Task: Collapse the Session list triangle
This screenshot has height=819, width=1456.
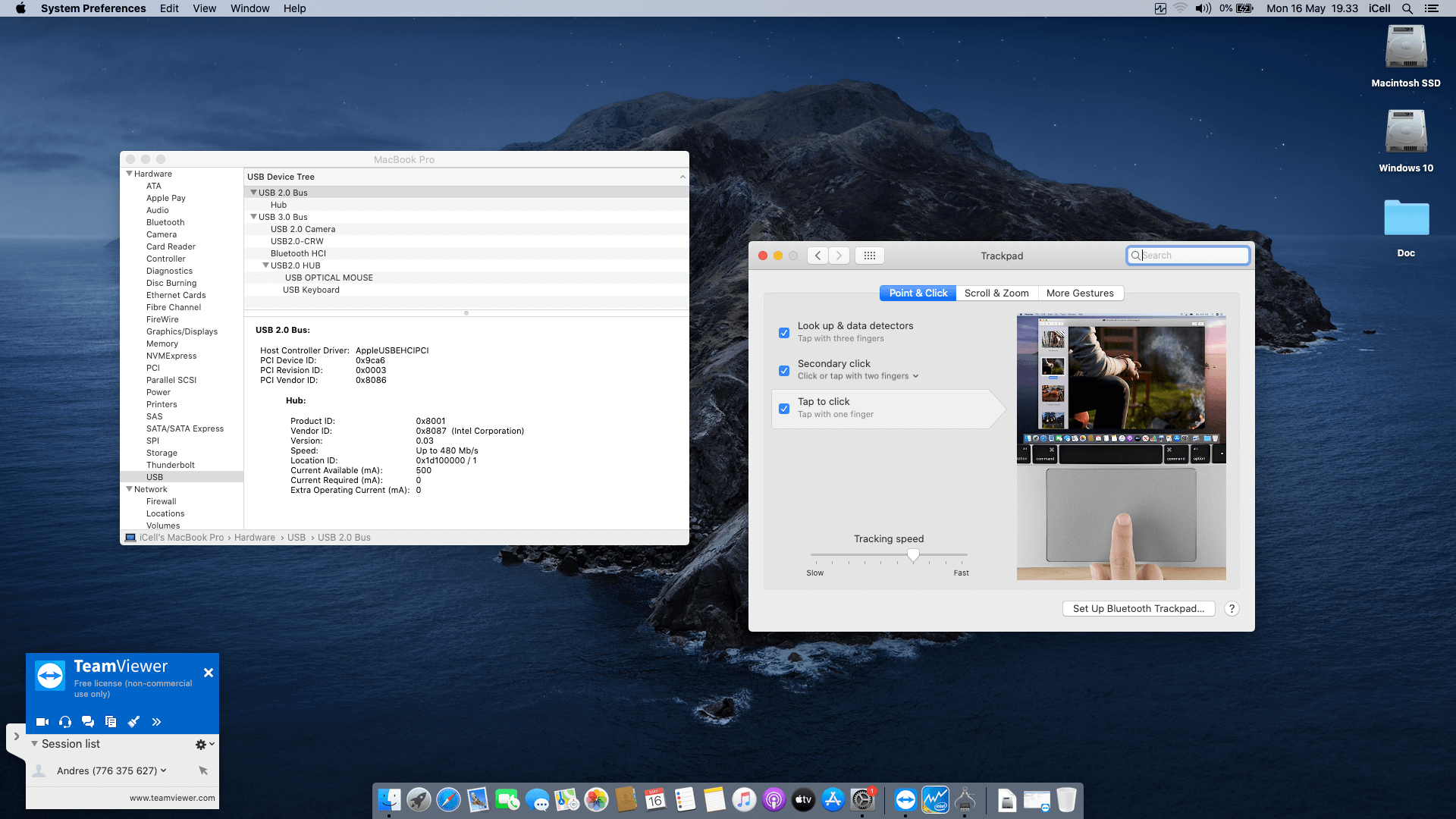Action: 35,744
